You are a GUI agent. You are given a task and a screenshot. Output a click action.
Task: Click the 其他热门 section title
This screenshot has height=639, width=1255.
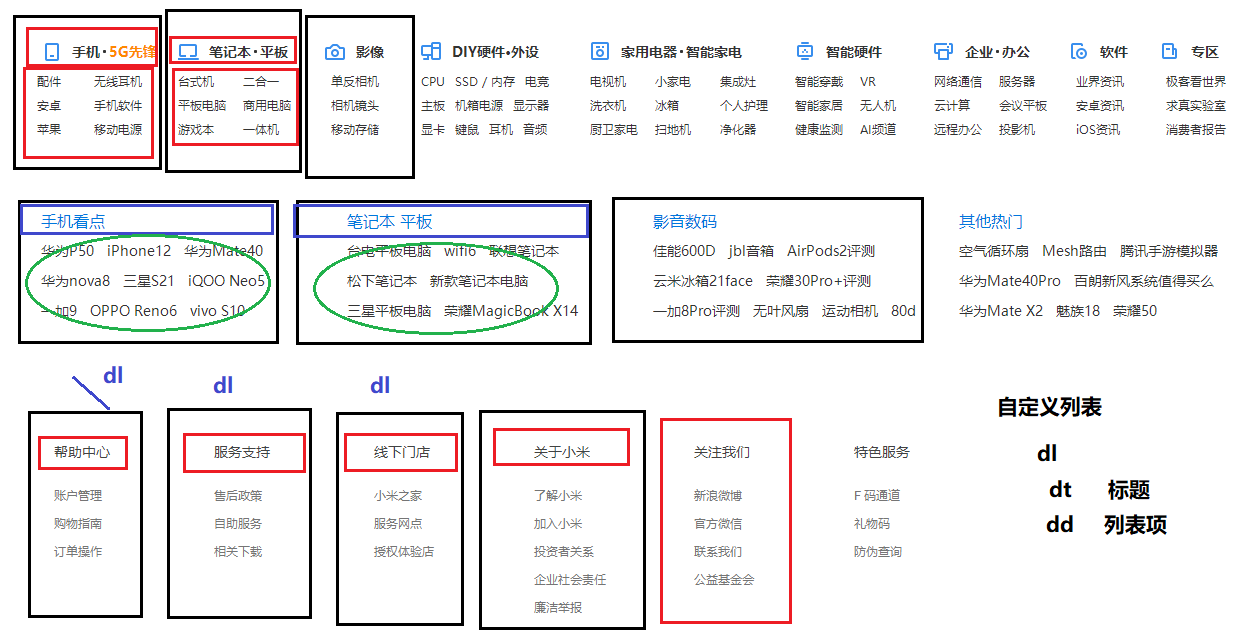pos(991,221)
